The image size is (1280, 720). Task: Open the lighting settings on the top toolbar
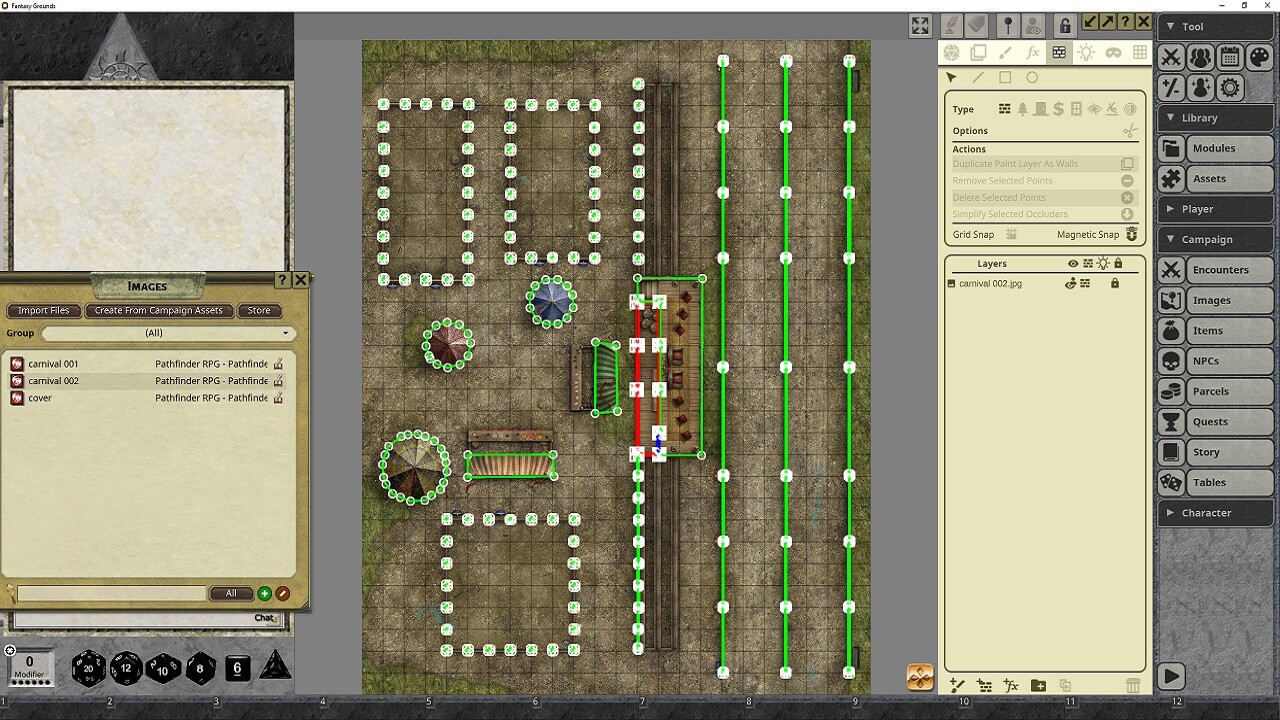click(1086, 52)
